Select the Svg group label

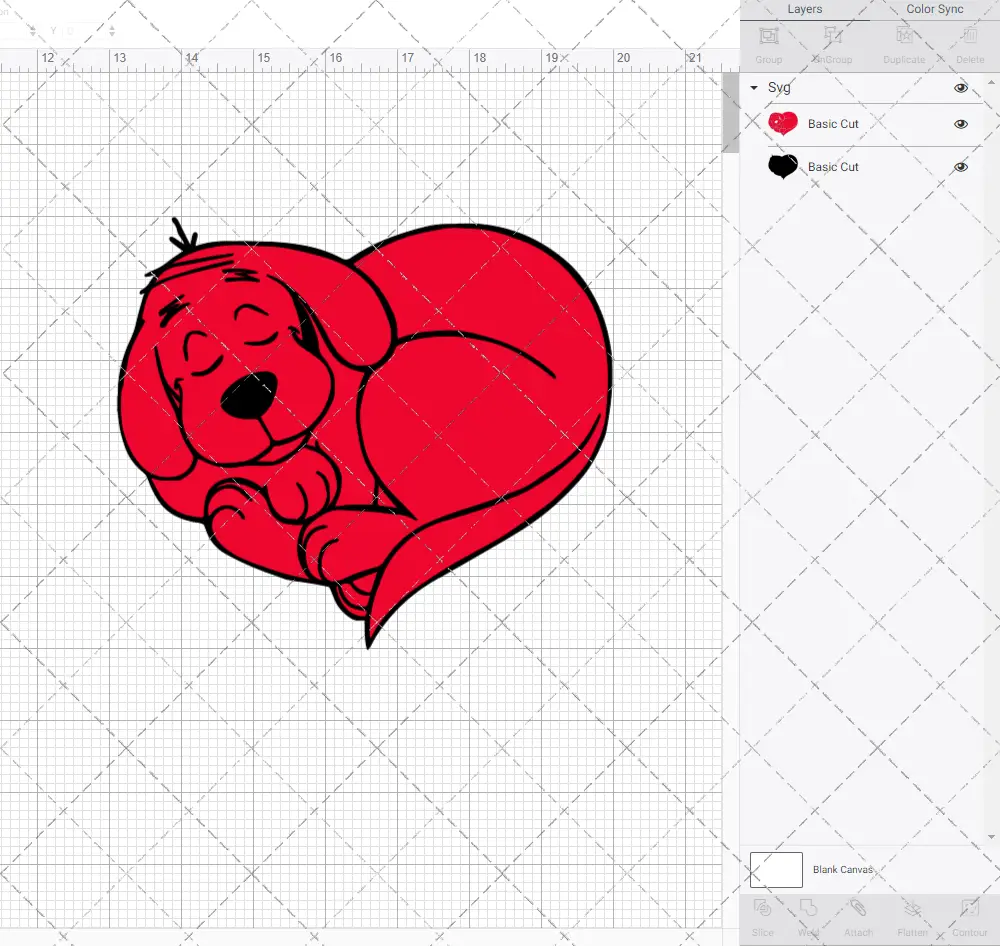(x=779, y=87)
